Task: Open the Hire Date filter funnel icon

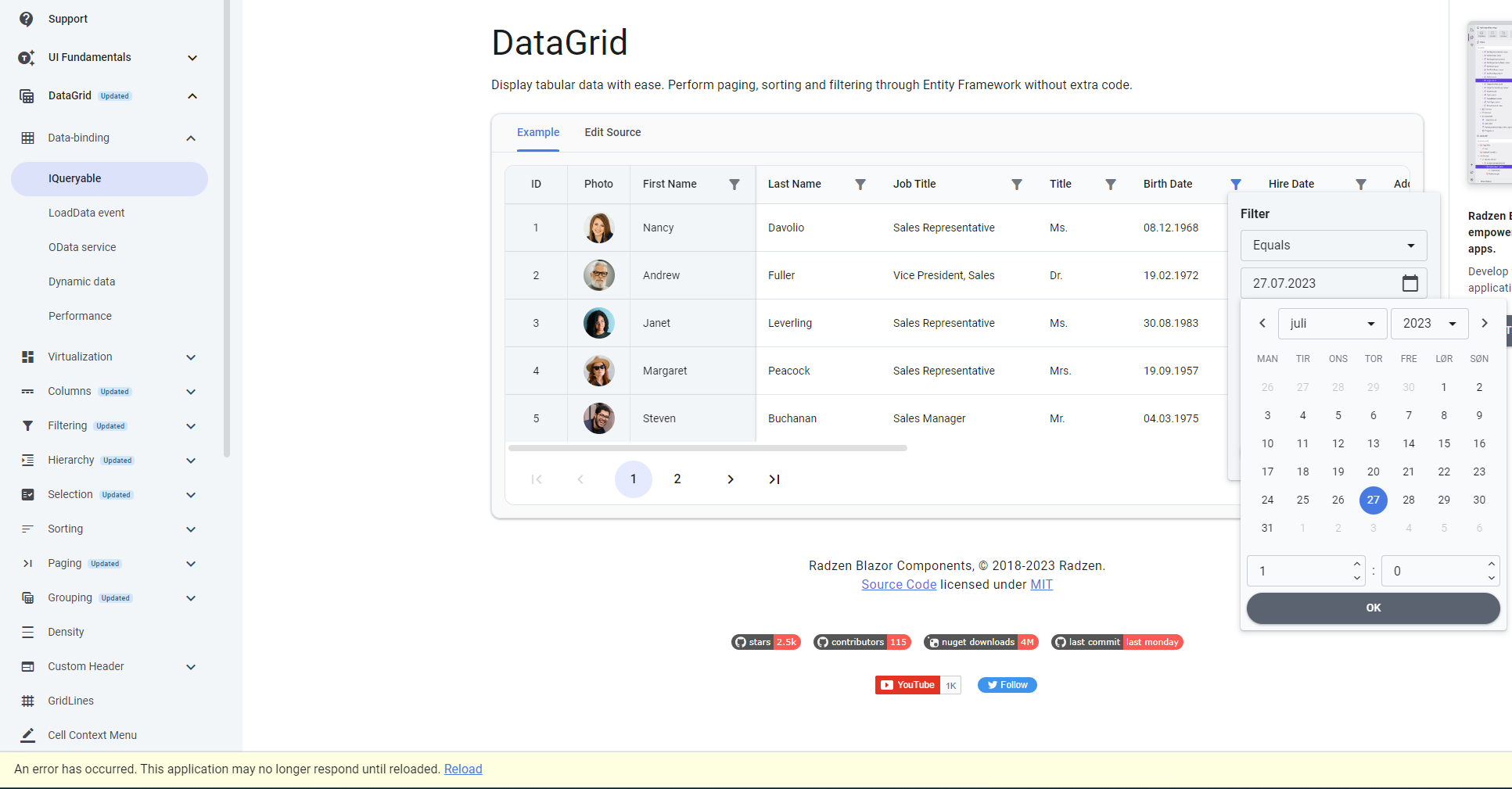Action: [x=1361, y=185]
